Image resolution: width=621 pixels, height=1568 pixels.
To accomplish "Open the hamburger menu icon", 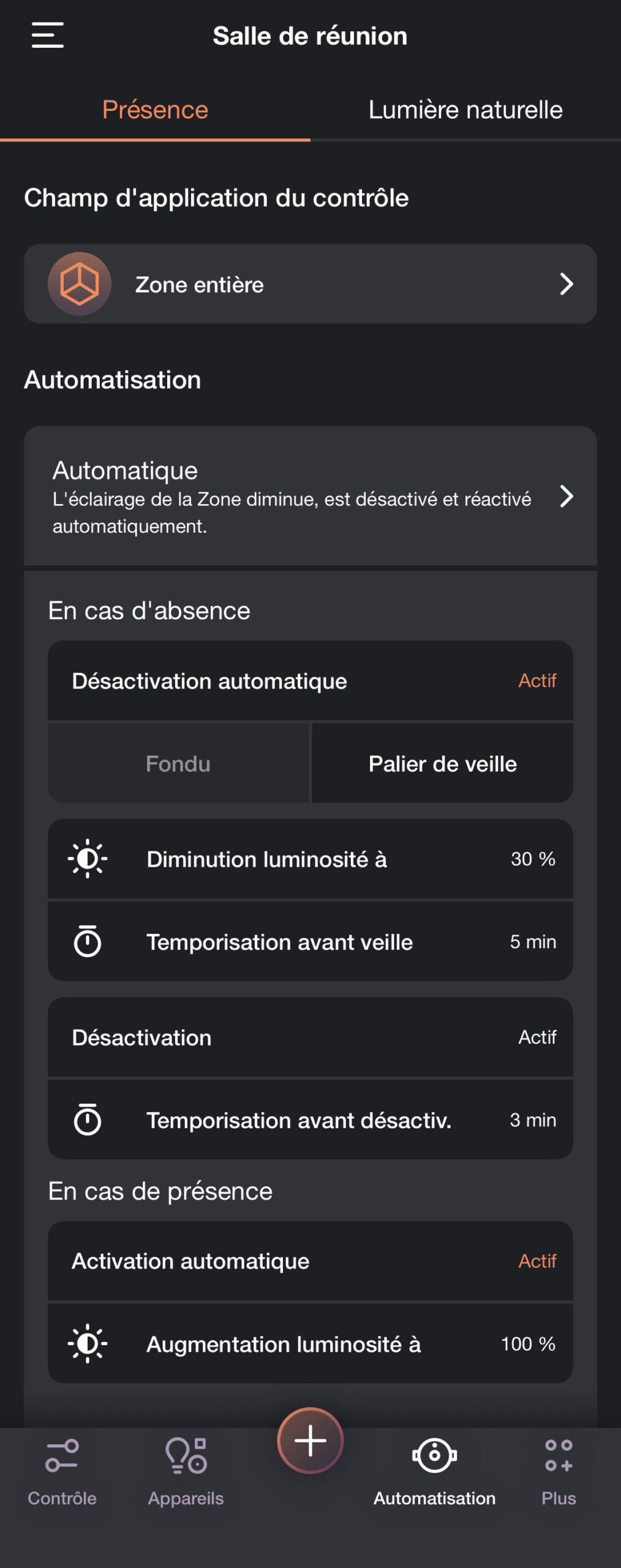I will tap(48, 35).
